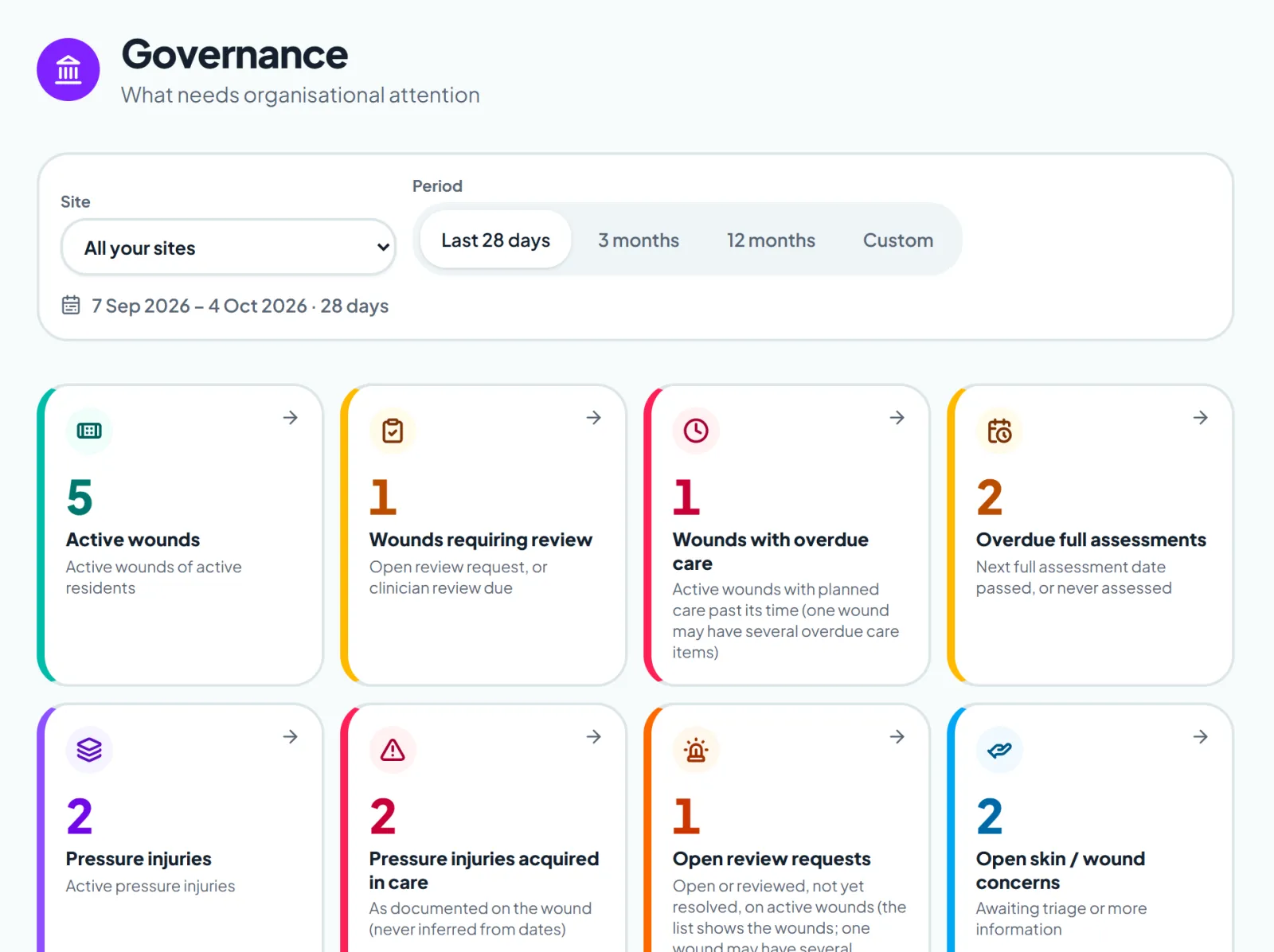Open Wounds requiring review via its arrow
The height and width of the screenshot is (952, 1274).
(x=594, y=418)
